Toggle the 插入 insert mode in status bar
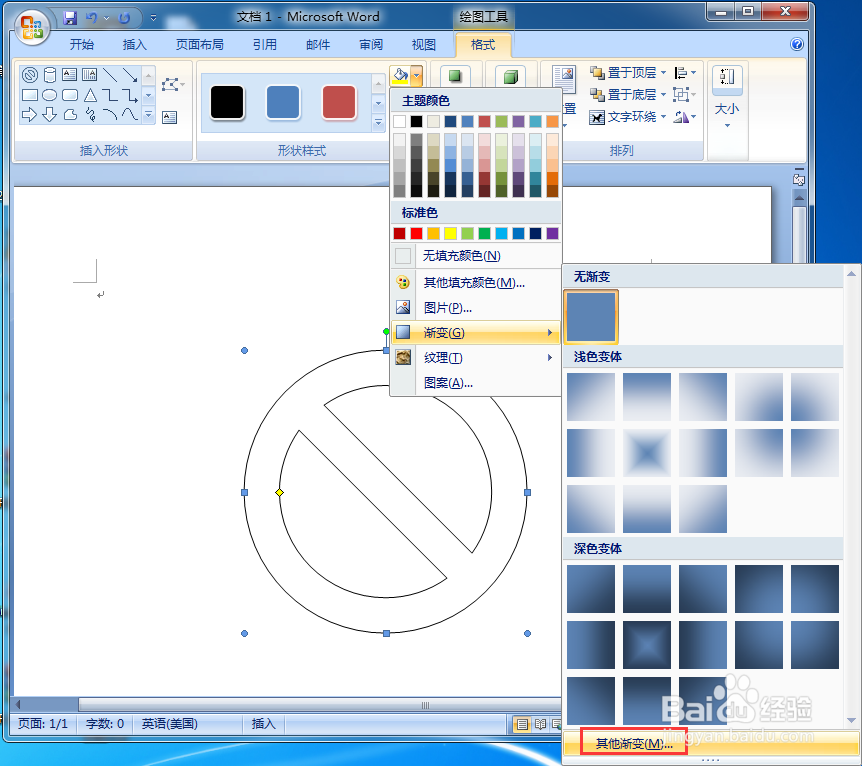The width and height of the screenshot is (862, 766). point(263,724)
